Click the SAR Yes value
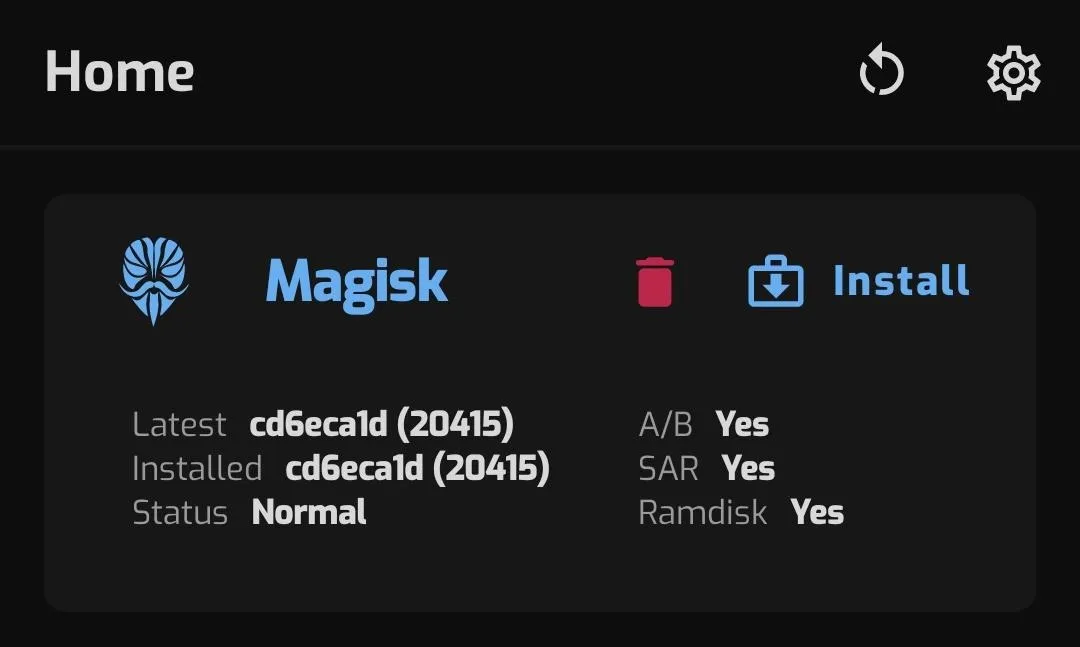Image resolution: width=1080 pixels, height=647 pixels. pos(748,469)
